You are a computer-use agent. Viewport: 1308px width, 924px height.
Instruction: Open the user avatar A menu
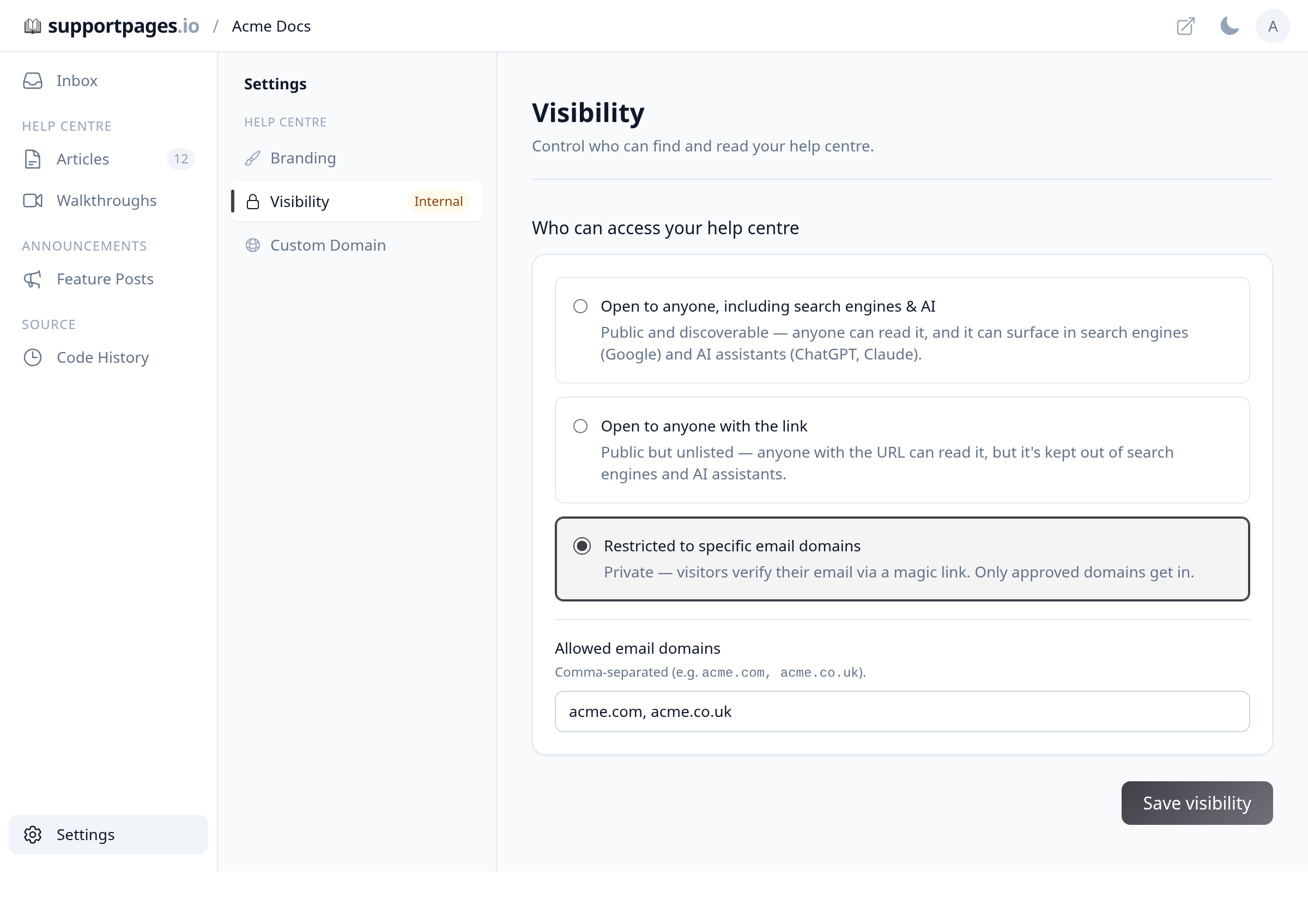(1273, 26)
